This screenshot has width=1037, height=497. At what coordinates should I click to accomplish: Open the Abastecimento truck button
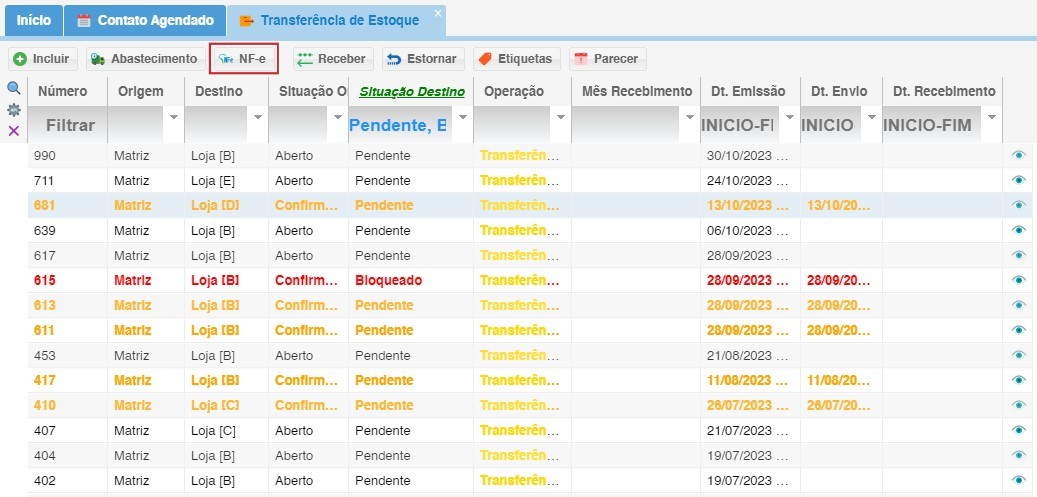(x=144, y=59)
